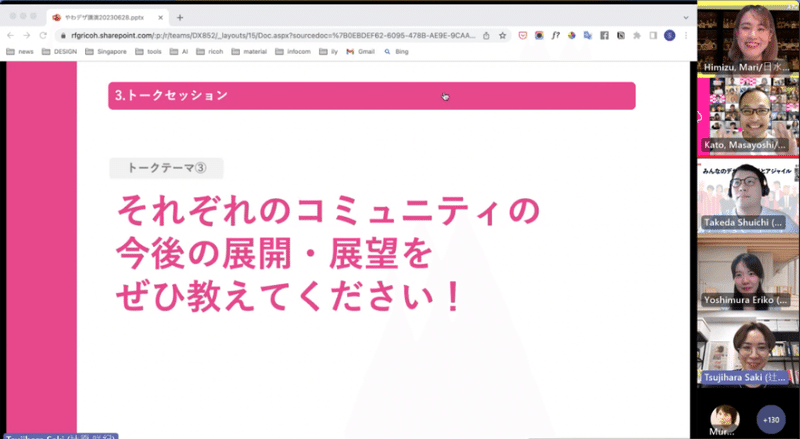
Task: Open the Extensions puzzle piece menu
Action: tap(637, 35)
